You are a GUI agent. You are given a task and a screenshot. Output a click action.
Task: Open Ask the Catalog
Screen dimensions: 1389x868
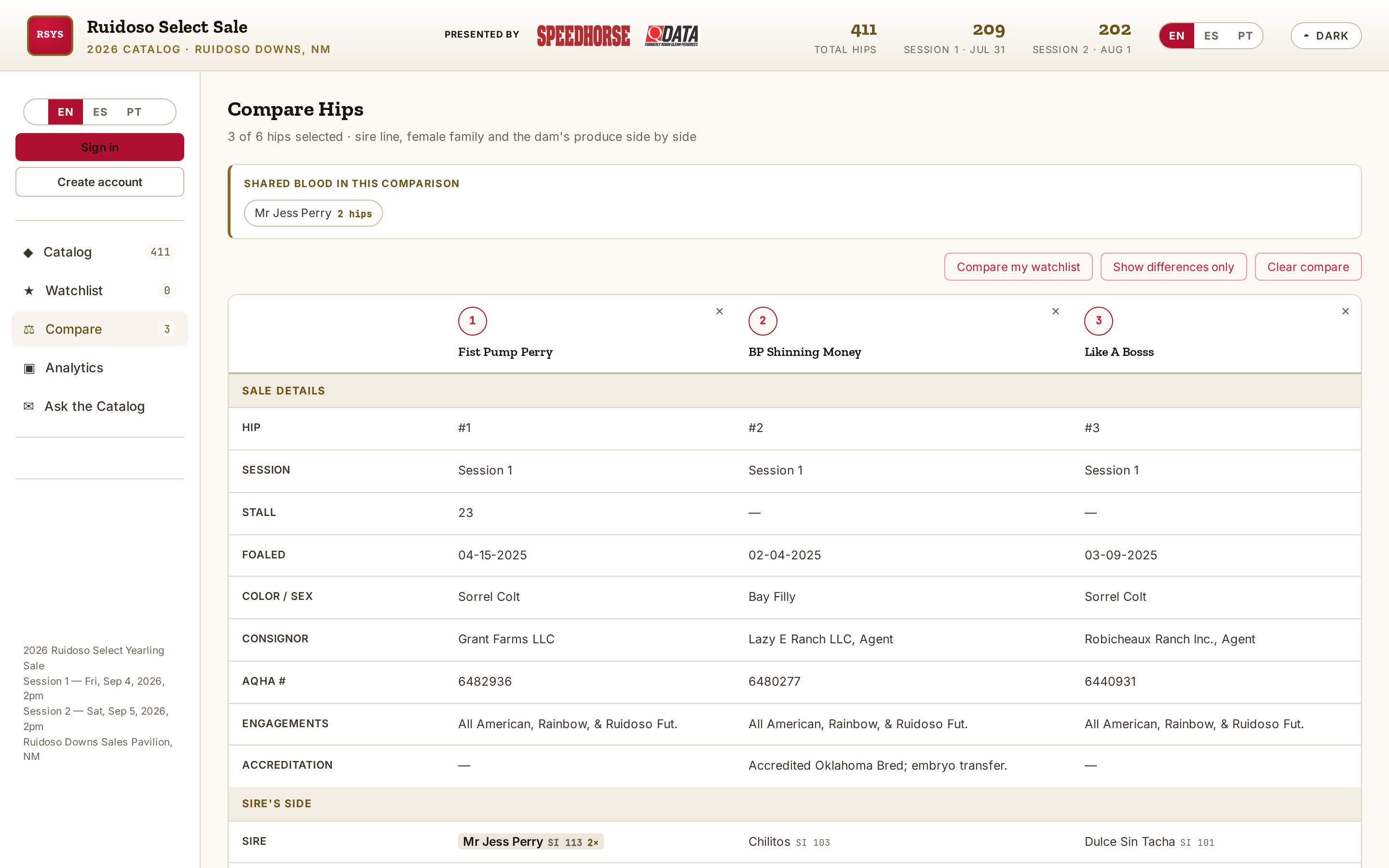click(100, 407)
